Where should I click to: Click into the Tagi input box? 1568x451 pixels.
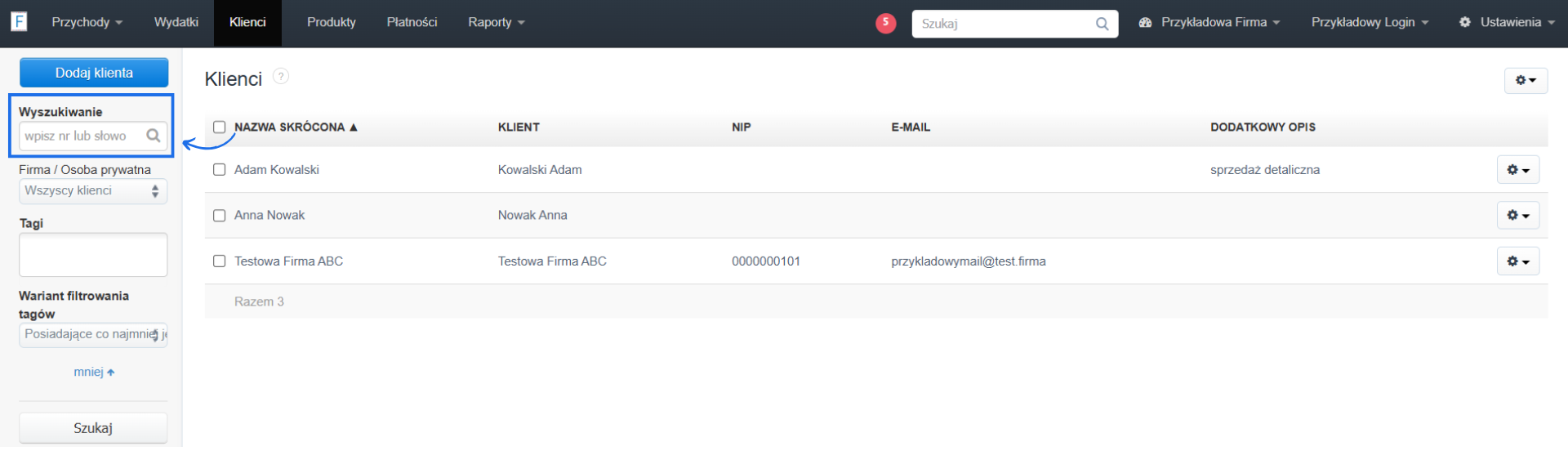93,256
